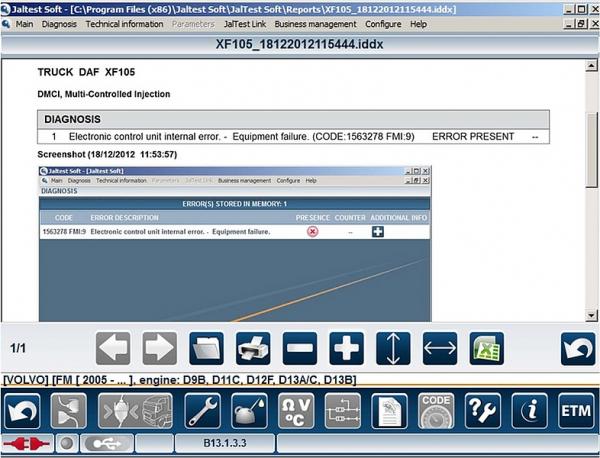Zoom in with plus icon
The width and height of the screenshot is (600, 458).
tap(346, 348)
